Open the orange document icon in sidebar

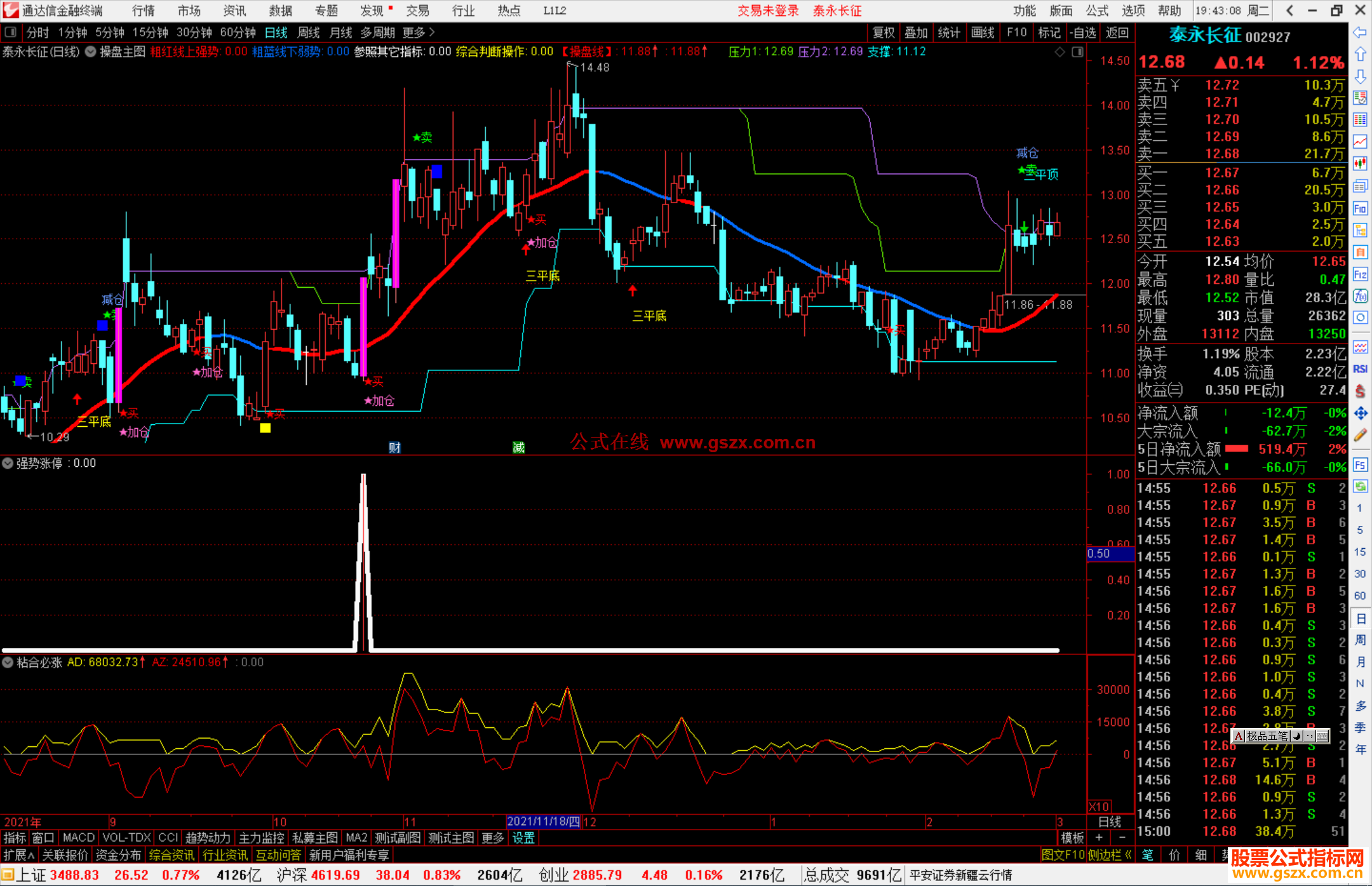(x=1360, y=252)
